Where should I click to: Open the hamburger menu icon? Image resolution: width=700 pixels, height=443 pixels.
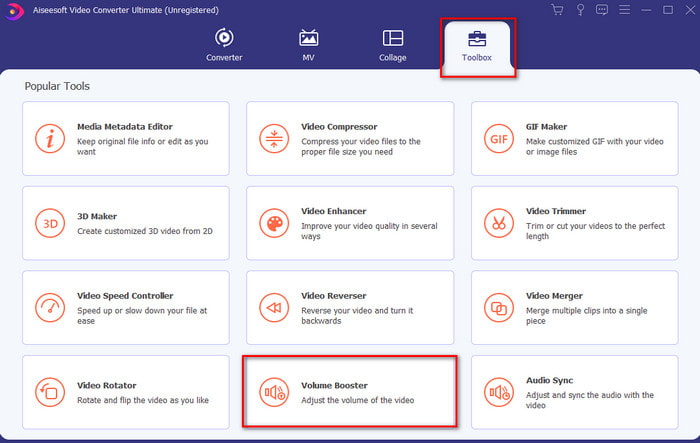pyautogui.click(x=625, y=10)
